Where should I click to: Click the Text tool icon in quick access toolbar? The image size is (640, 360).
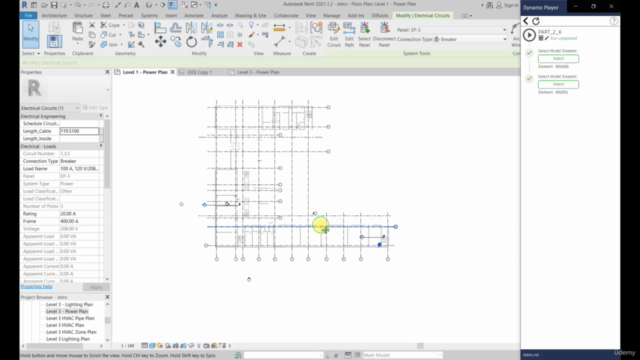(x=137, y=5)
